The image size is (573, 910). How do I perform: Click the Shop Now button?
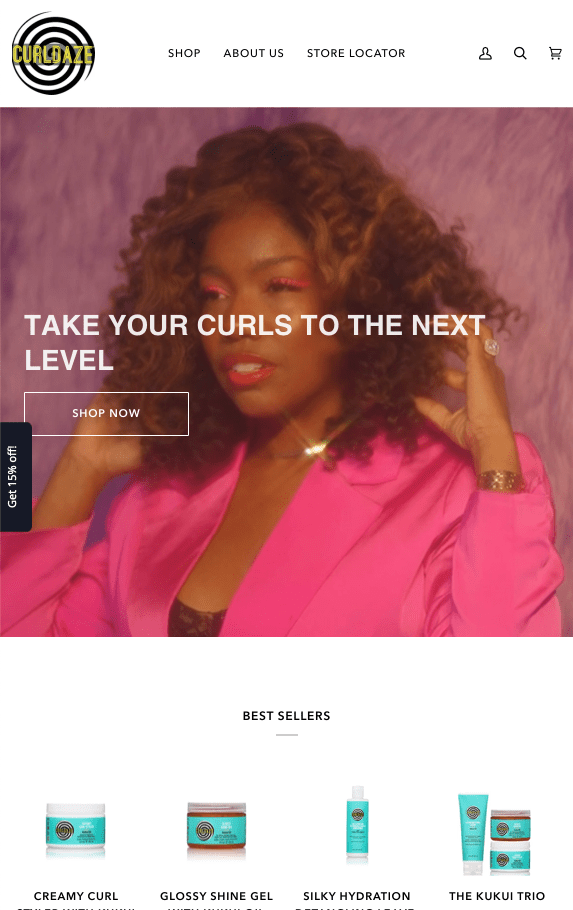(x=106, y=413)
